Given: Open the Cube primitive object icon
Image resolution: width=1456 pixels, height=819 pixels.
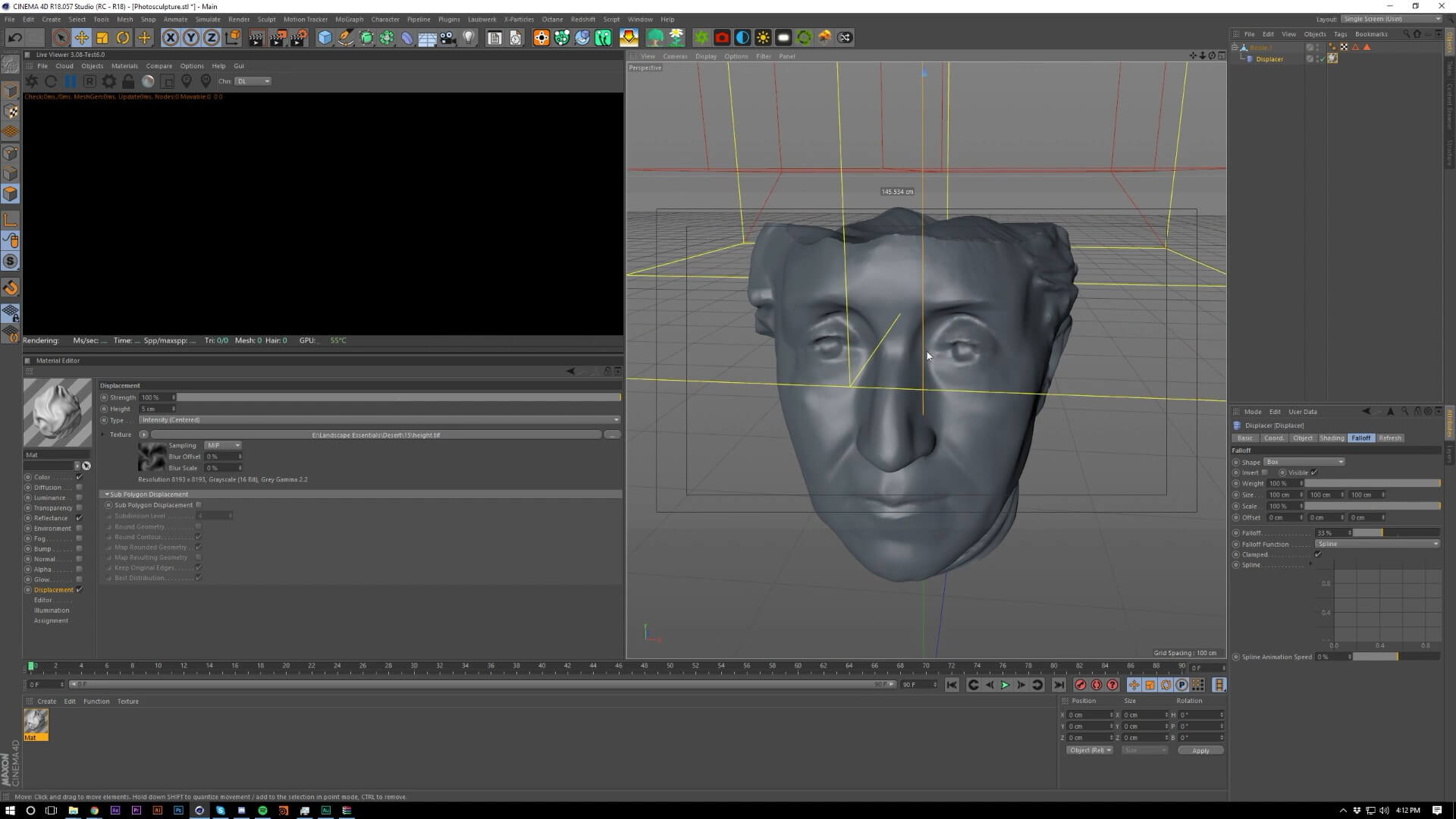Looking at the screenshot, I should [325, 37].
